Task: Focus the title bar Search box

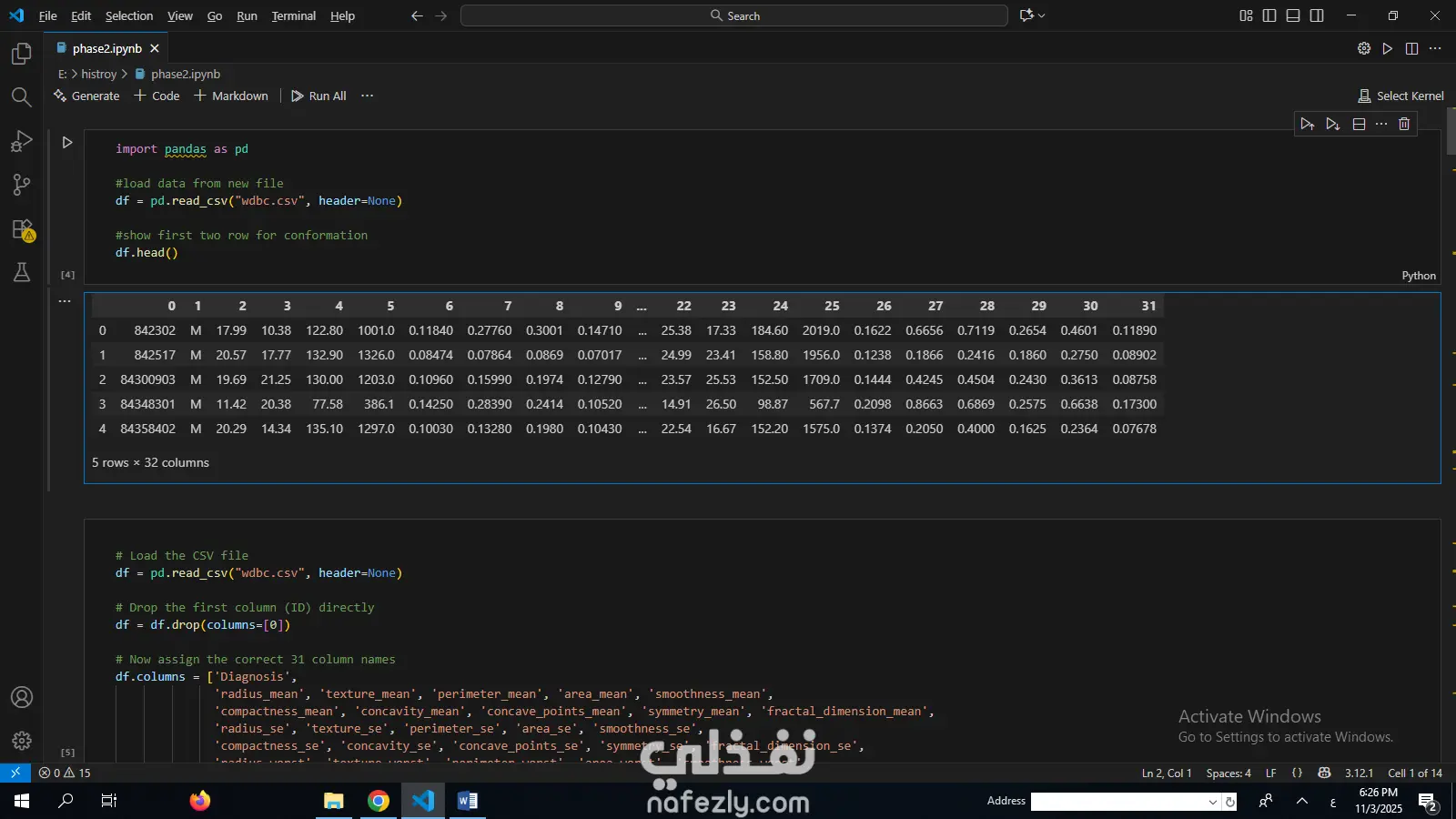Action: pyautogui.click(x=734, y=15)
